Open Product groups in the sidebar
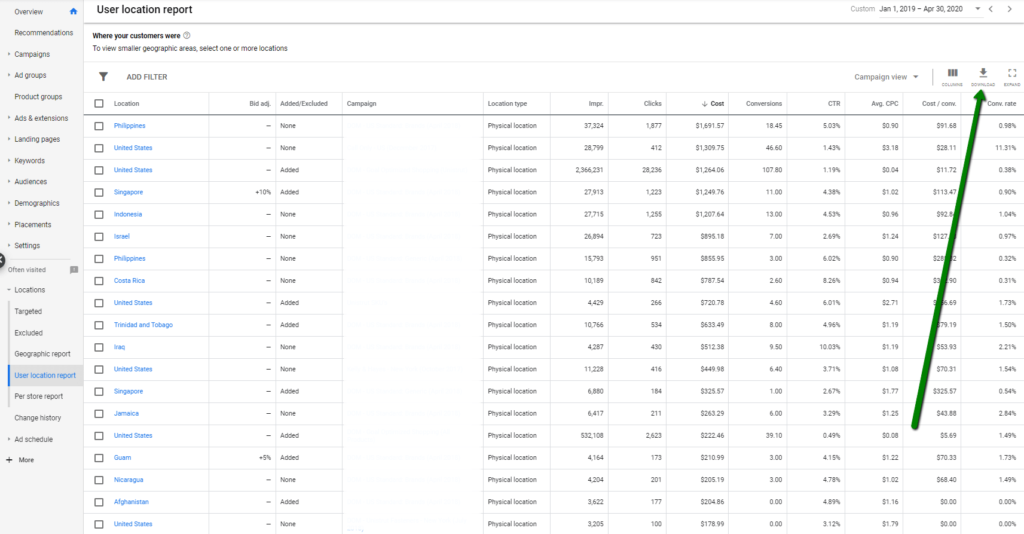 (x=39, y=97)
